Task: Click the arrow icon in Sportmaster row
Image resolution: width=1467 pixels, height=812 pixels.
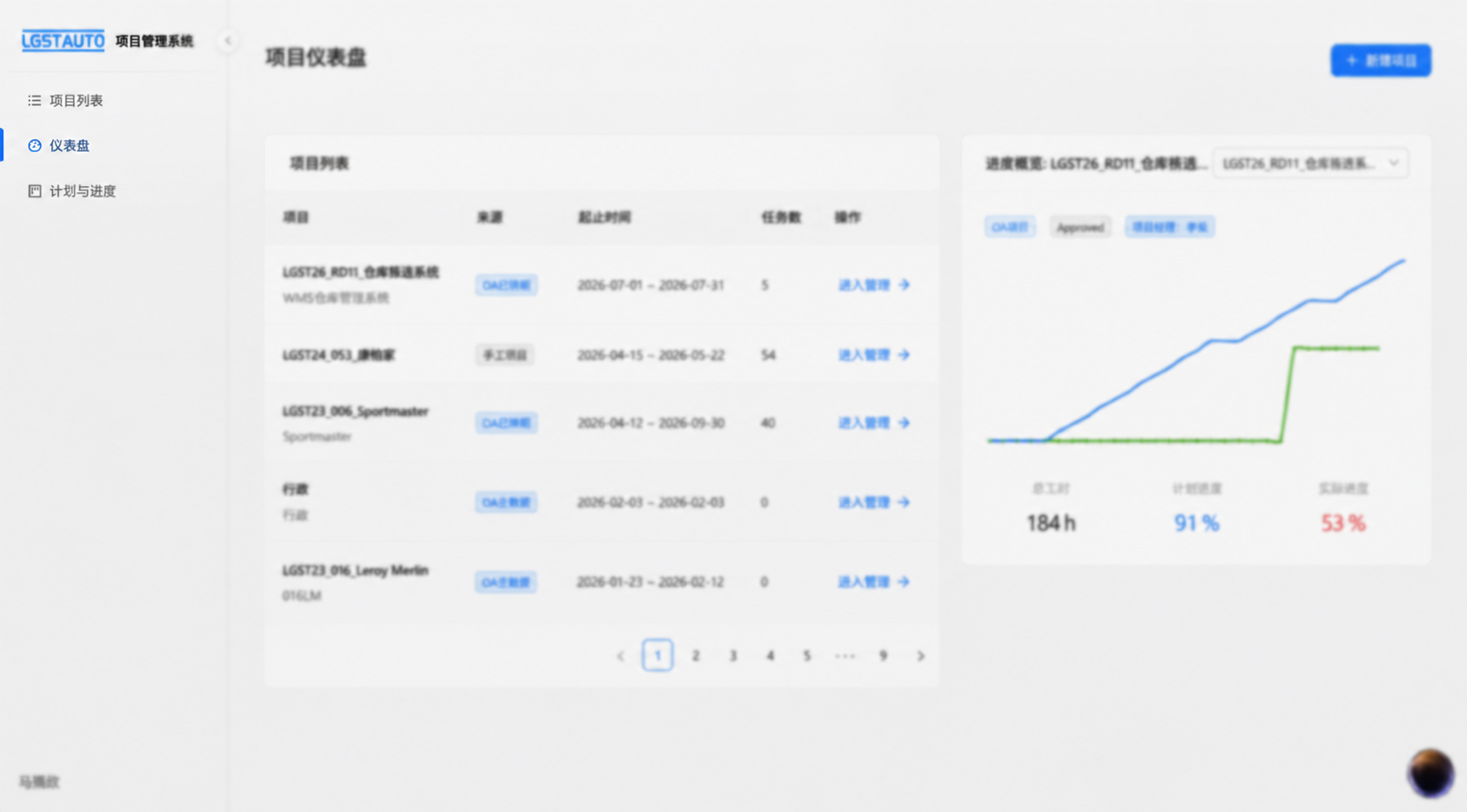Action: (x=904, y=422)
